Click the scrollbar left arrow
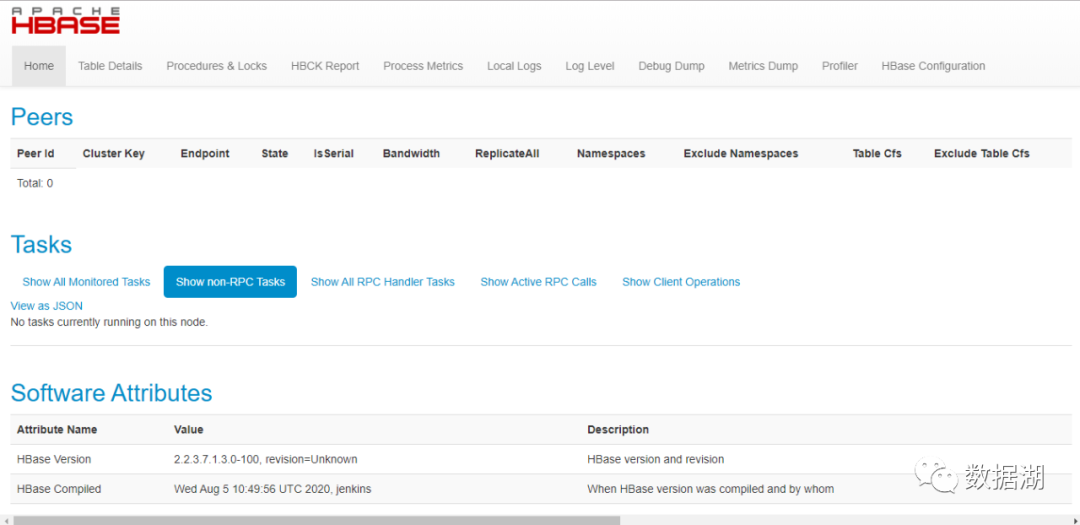Screen dimensions: 1080x525 click(x=6, y=520)
